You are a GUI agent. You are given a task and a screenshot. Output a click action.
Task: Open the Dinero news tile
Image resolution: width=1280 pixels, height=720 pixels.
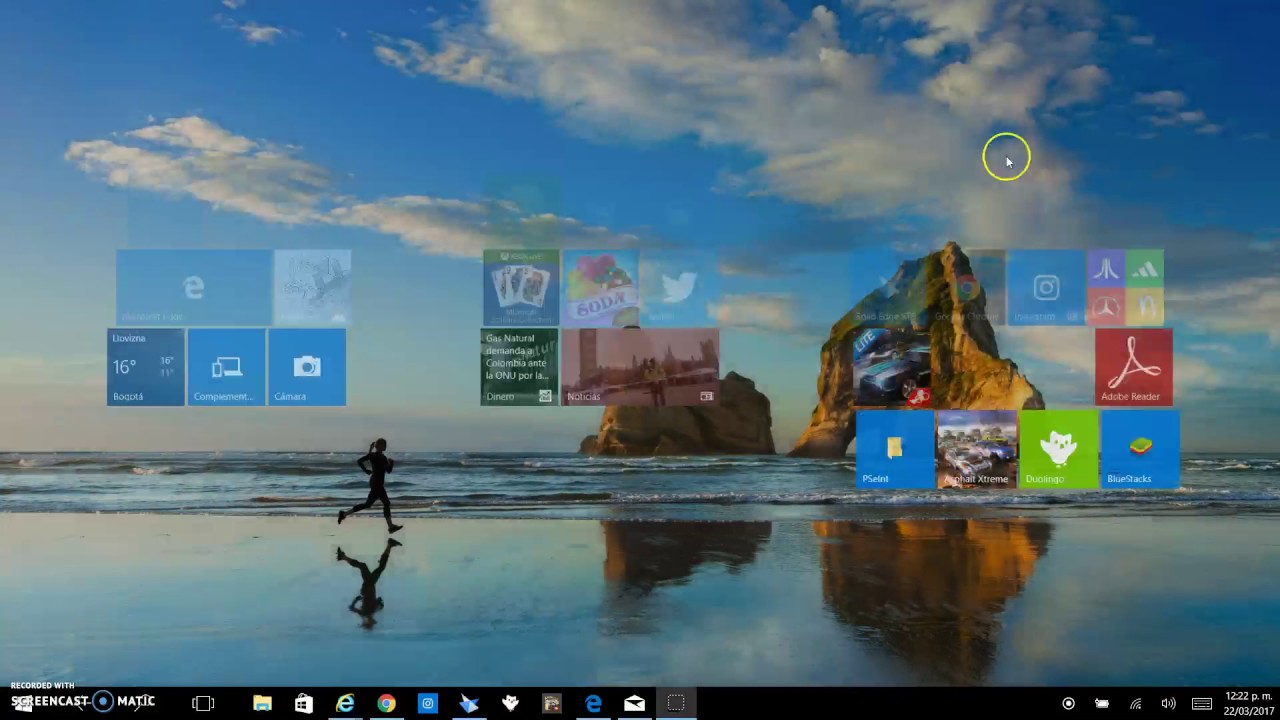pyautogui.click(x=519, y=367)
